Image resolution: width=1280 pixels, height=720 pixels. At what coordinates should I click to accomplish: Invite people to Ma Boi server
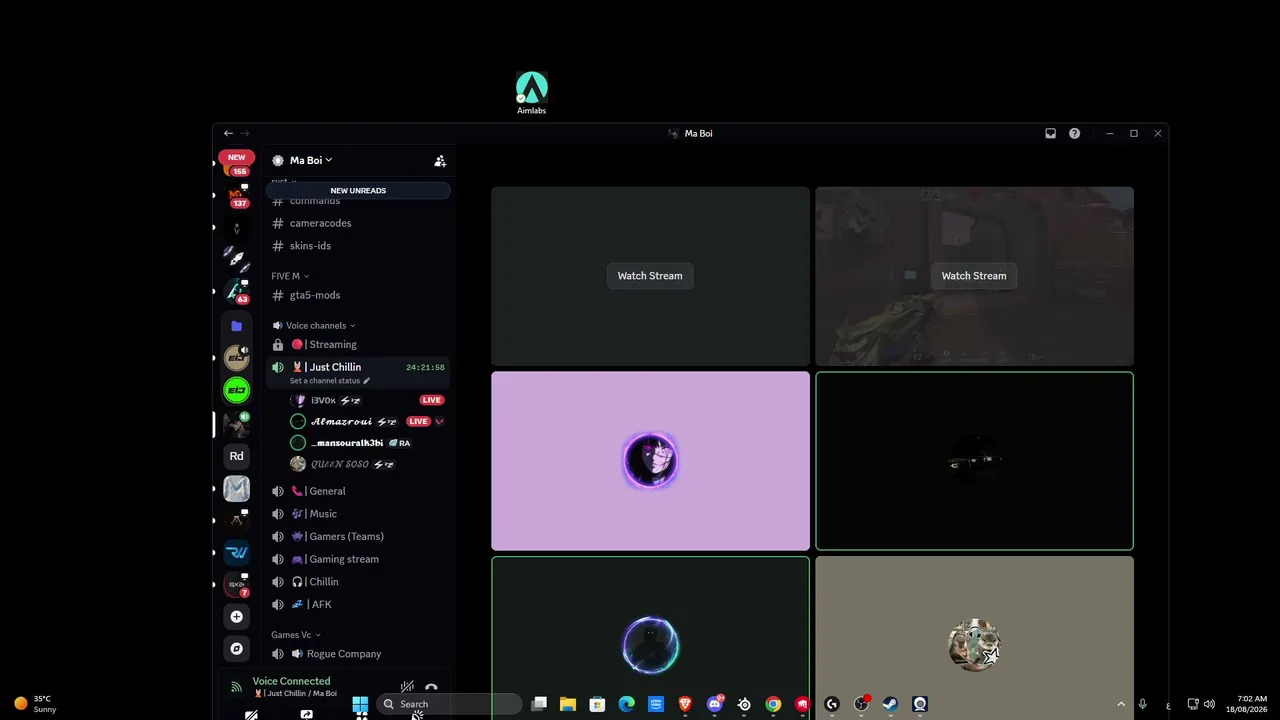pos(440,160)
